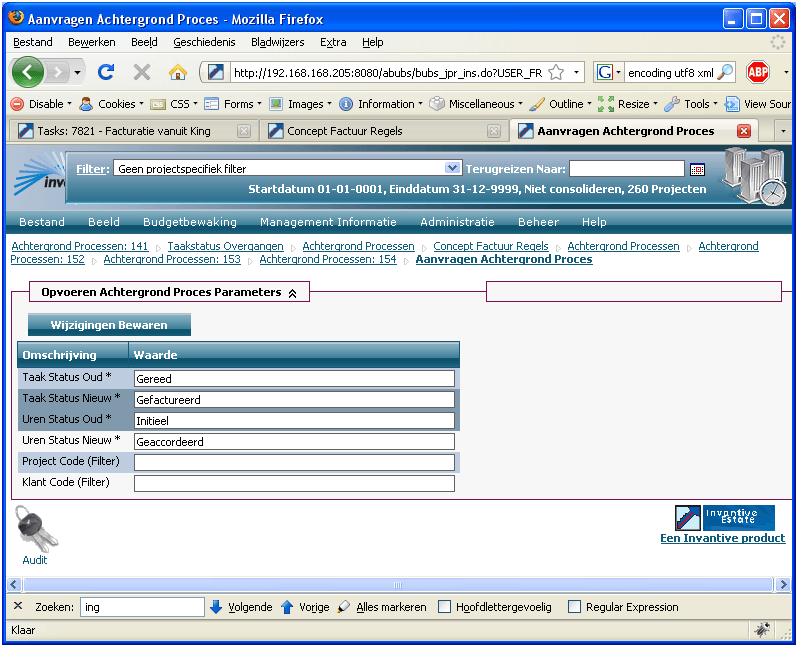Click the Adblock Plus ABP icon
Viewport: 798px width, 647px height.
click(758, 72)
